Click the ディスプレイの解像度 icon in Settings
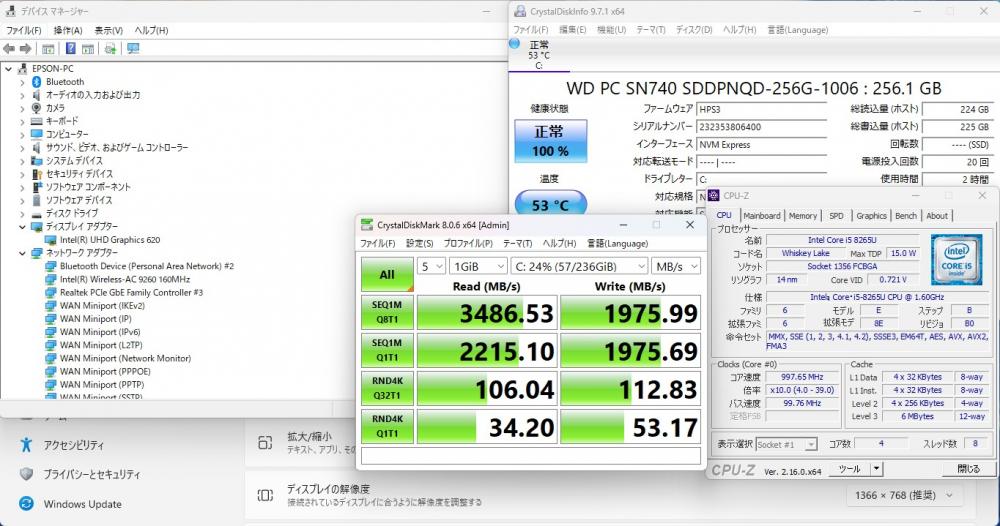The height and width of the screenshot is (526, 1000). coord(265,495)
